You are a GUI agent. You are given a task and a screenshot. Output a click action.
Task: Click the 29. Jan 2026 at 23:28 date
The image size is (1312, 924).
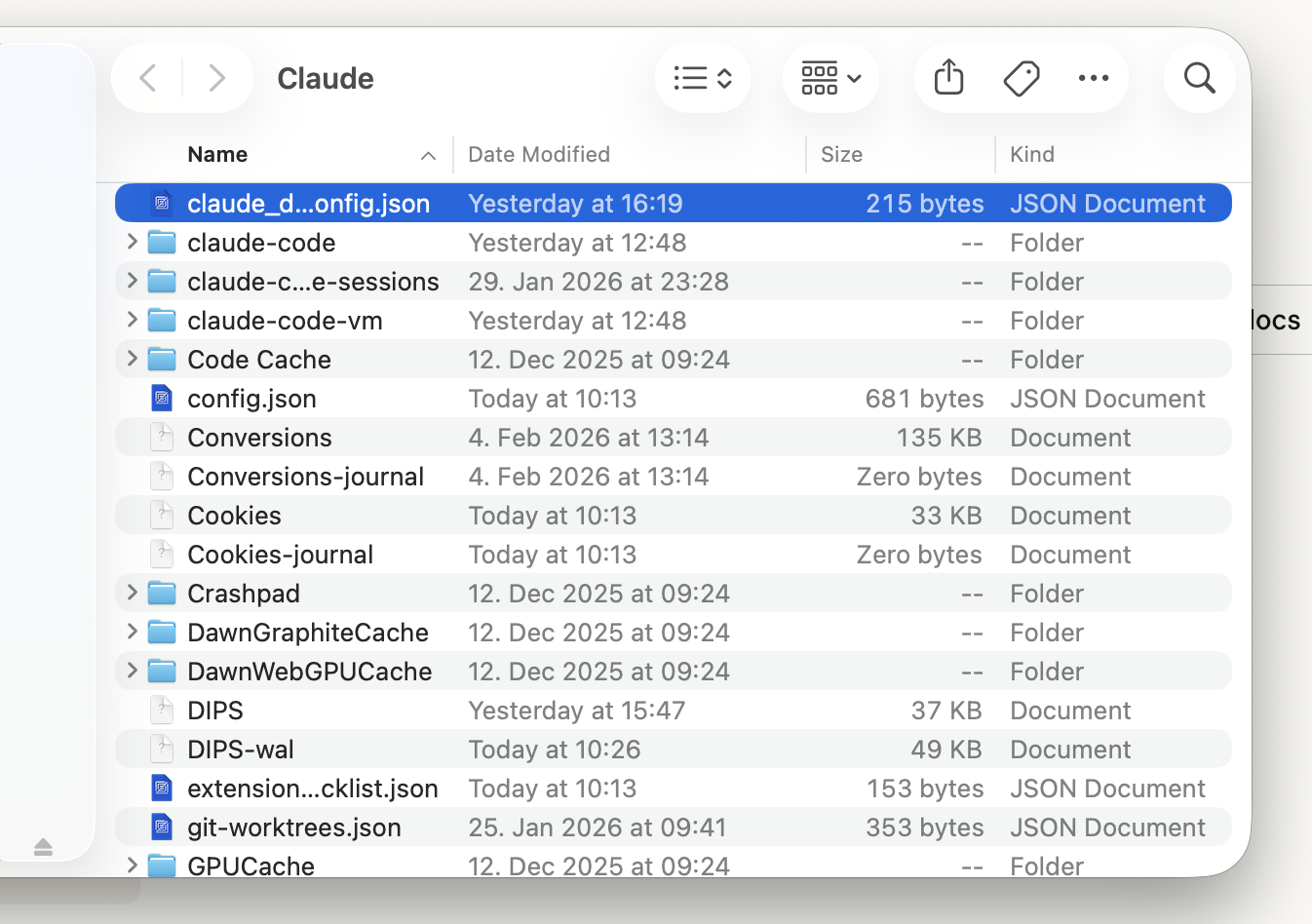(x=598, y=281)
